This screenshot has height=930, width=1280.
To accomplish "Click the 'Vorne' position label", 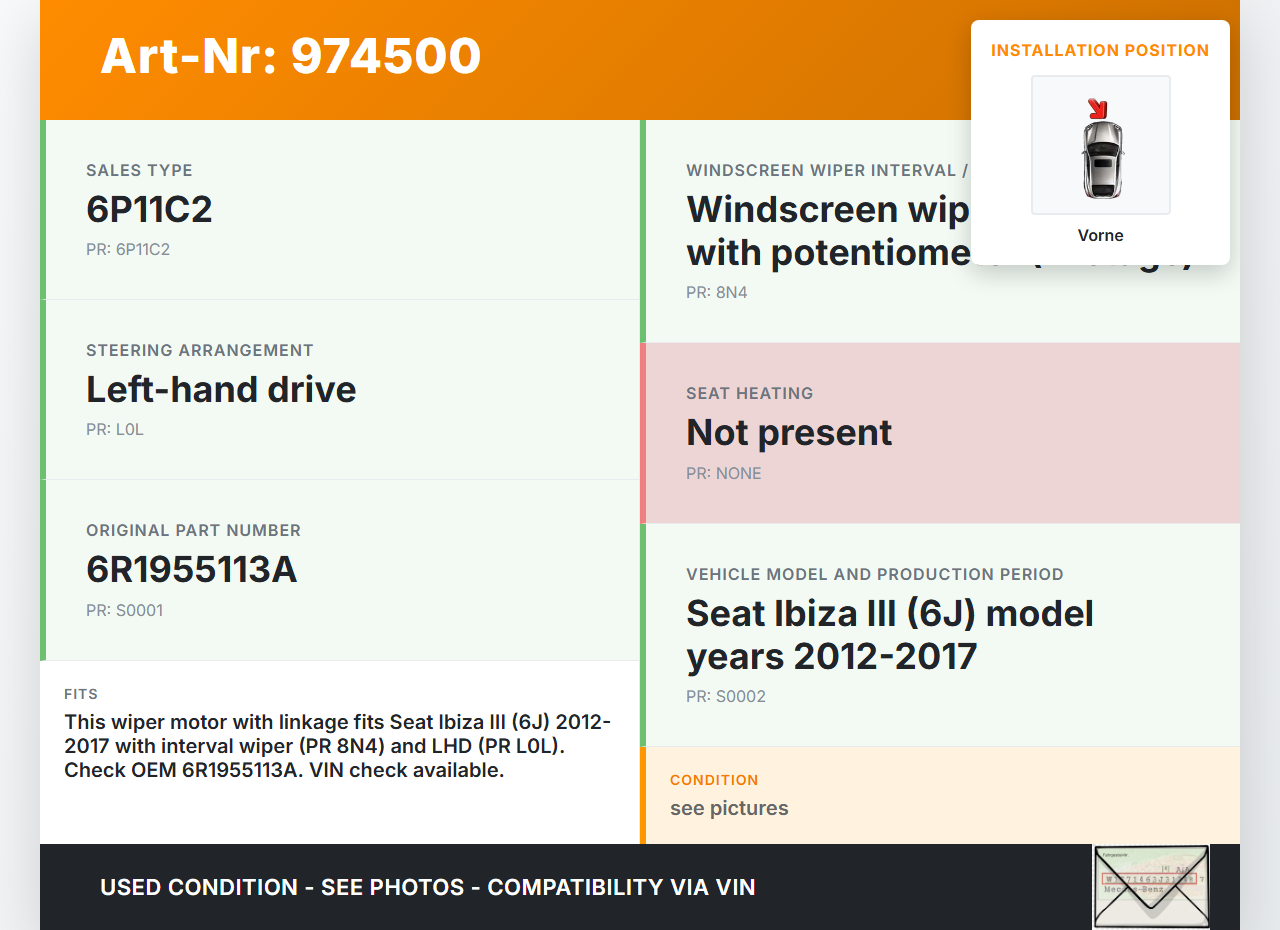I will point(1100,235).
